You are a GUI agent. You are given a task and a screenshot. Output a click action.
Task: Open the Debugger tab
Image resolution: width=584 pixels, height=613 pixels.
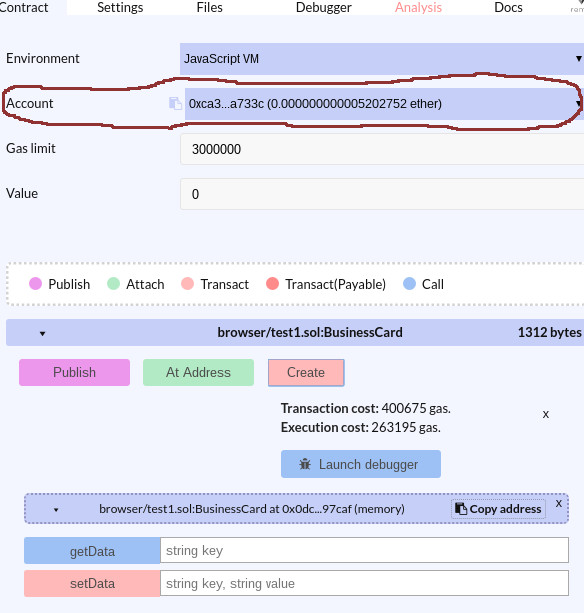tap(324, 7)
